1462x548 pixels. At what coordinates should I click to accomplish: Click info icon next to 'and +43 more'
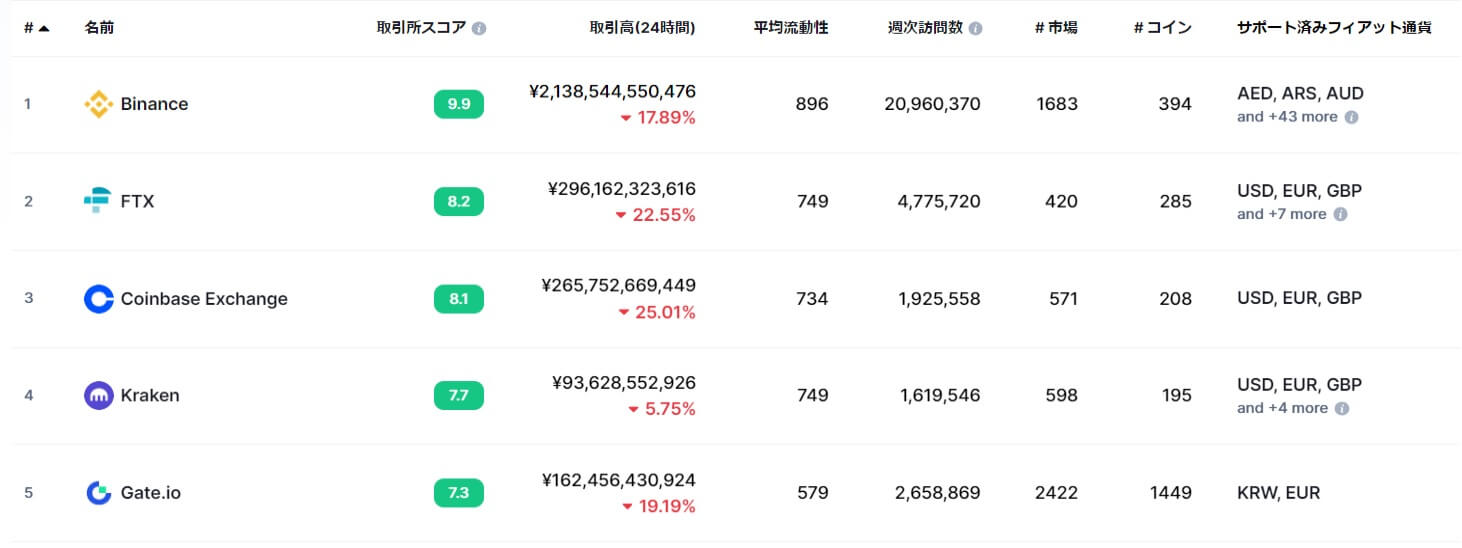pos(1351,117)
